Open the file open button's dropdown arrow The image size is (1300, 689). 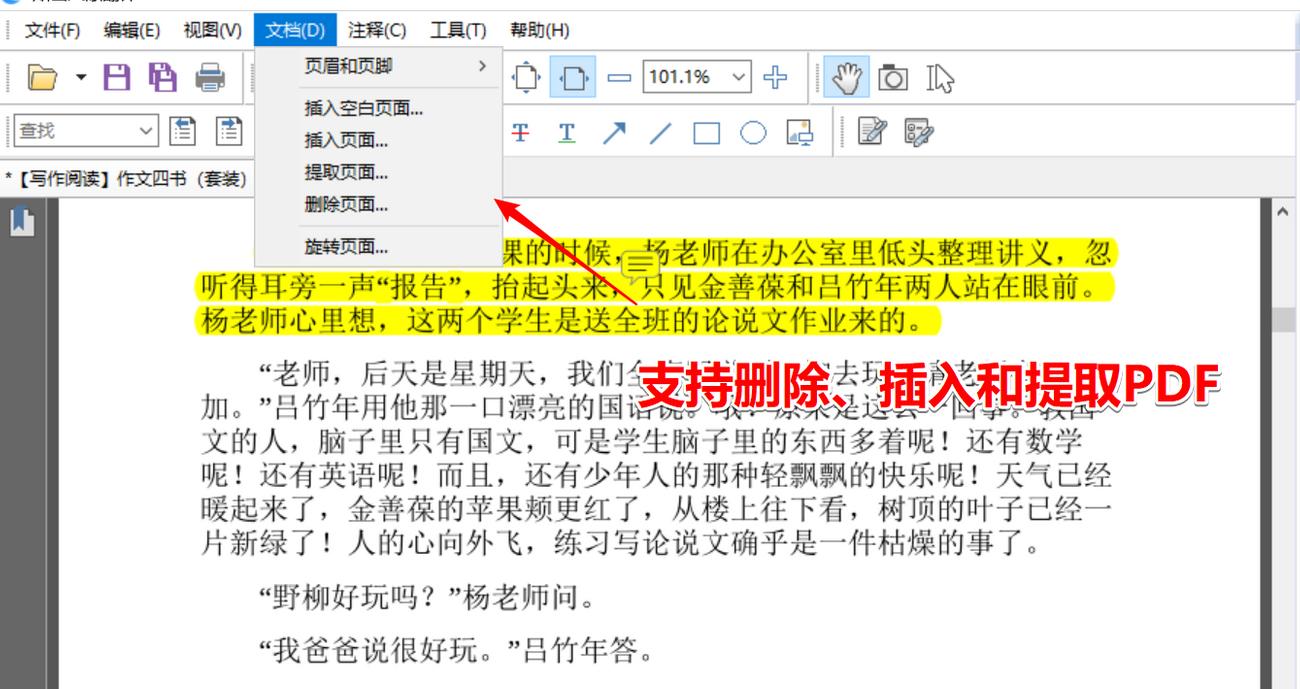[x=80, y=77]
